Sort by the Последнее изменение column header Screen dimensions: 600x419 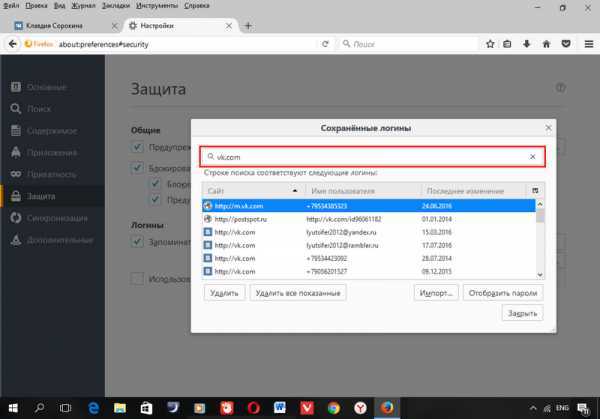(x=474, y=191)
